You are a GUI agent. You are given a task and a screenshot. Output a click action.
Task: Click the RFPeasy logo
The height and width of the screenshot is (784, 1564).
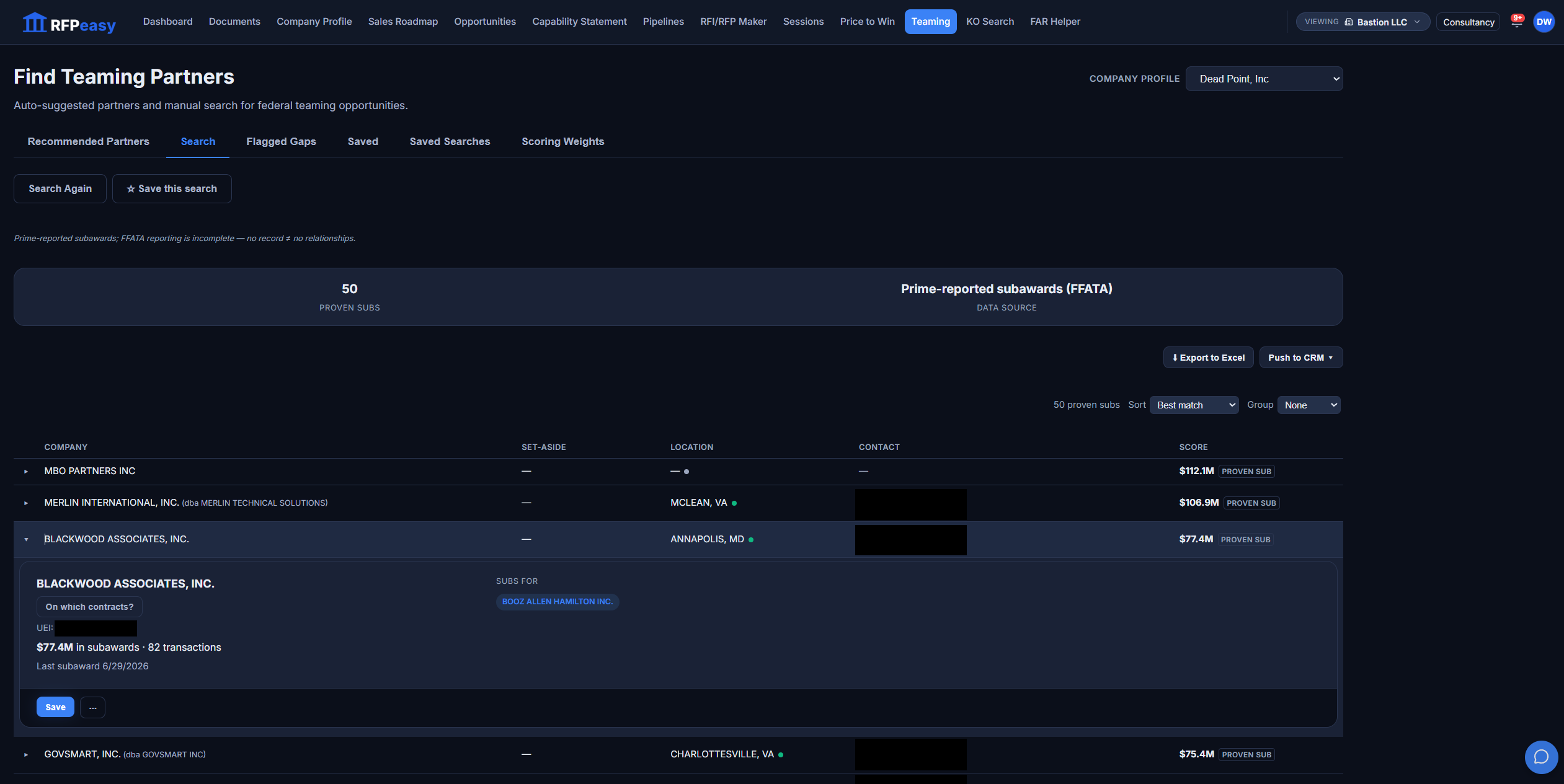tap(69, 24)
